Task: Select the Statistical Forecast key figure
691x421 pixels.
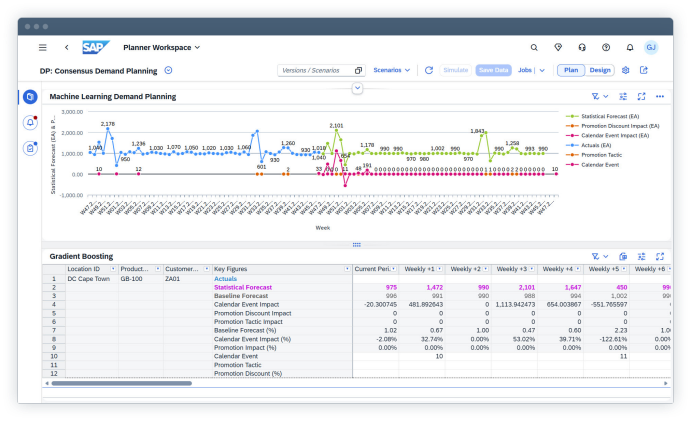Action: (243, 287)
